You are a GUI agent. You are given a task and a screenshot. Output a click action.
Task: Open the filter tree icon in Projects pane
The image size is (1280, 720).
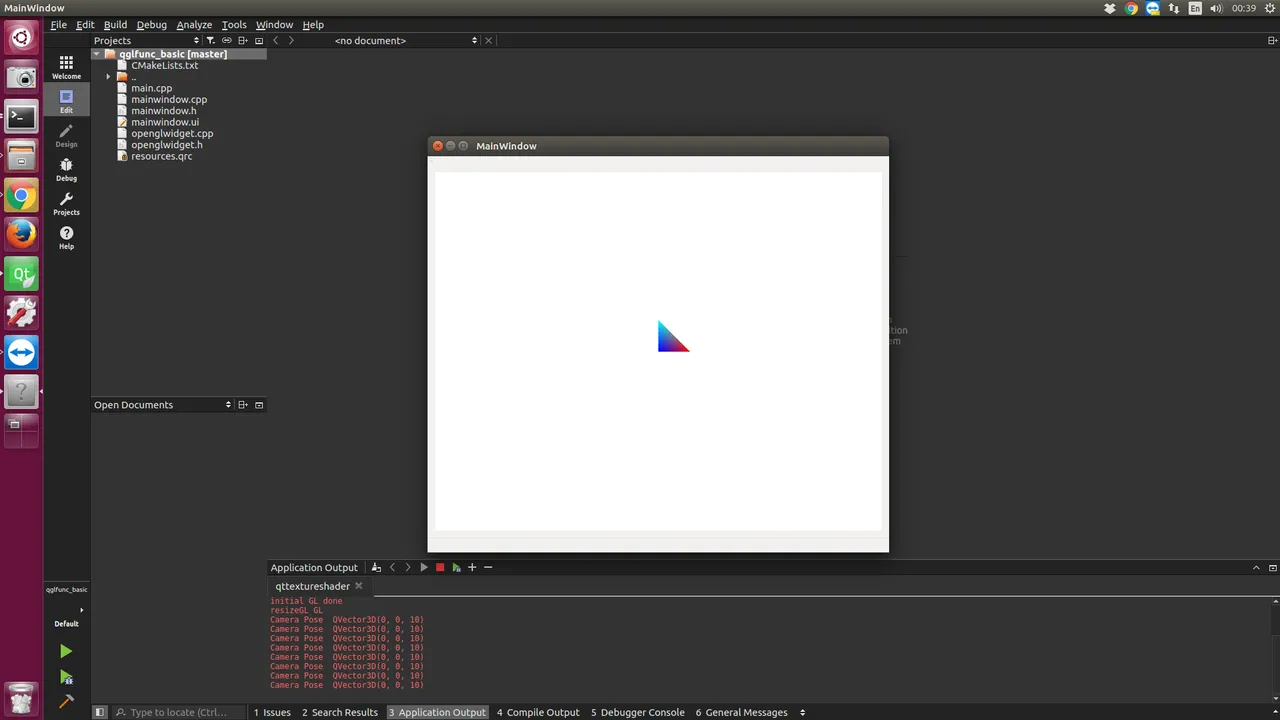point(210,41)
